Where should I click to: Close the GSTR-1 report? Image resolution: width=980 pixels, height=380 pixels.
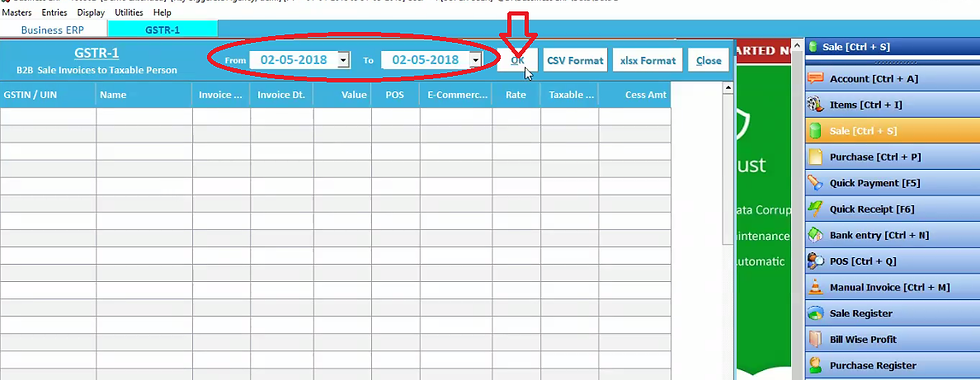(708, 61)
